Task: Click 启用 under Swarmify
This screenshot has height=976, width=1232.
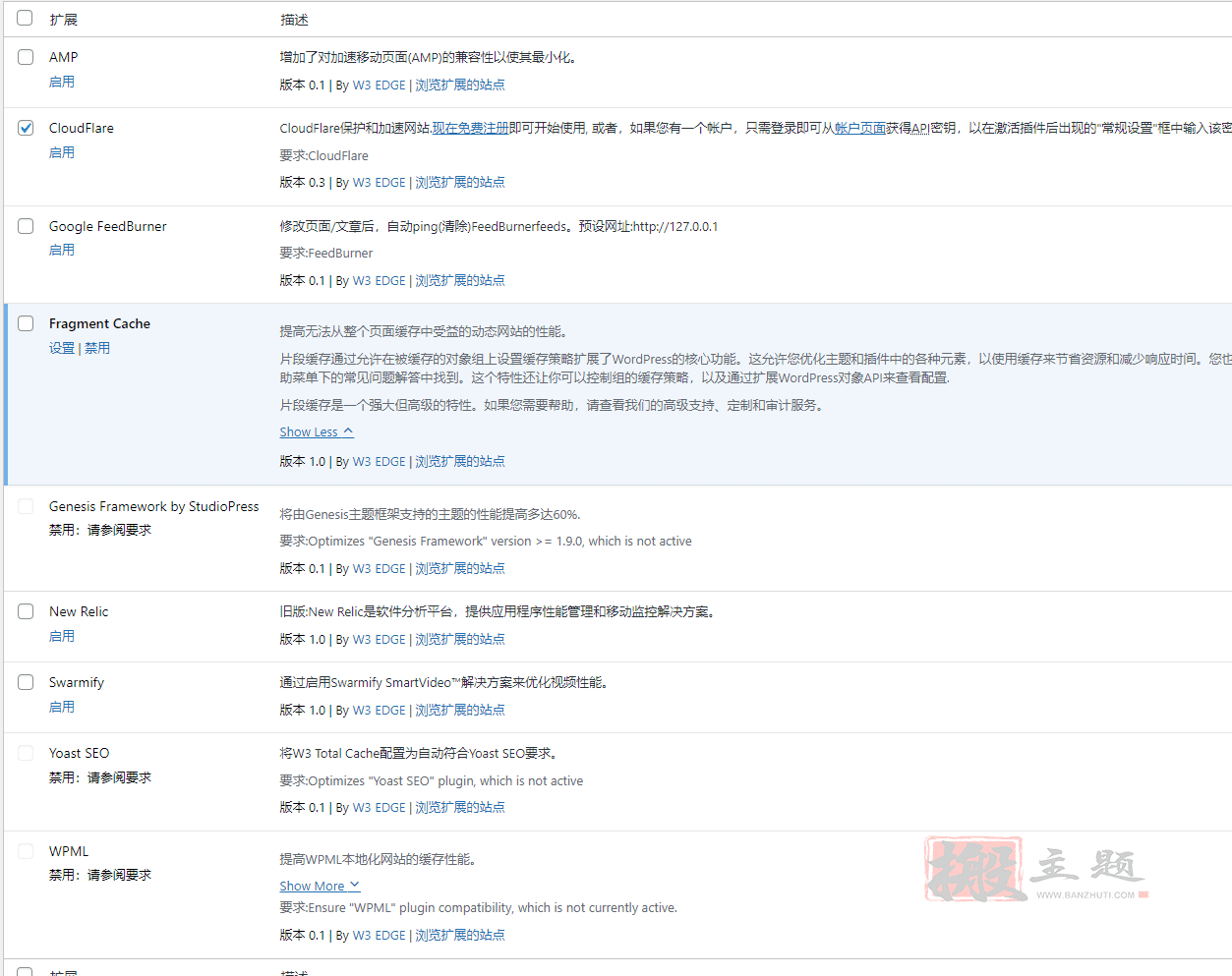Action: (x=62, y=707)
